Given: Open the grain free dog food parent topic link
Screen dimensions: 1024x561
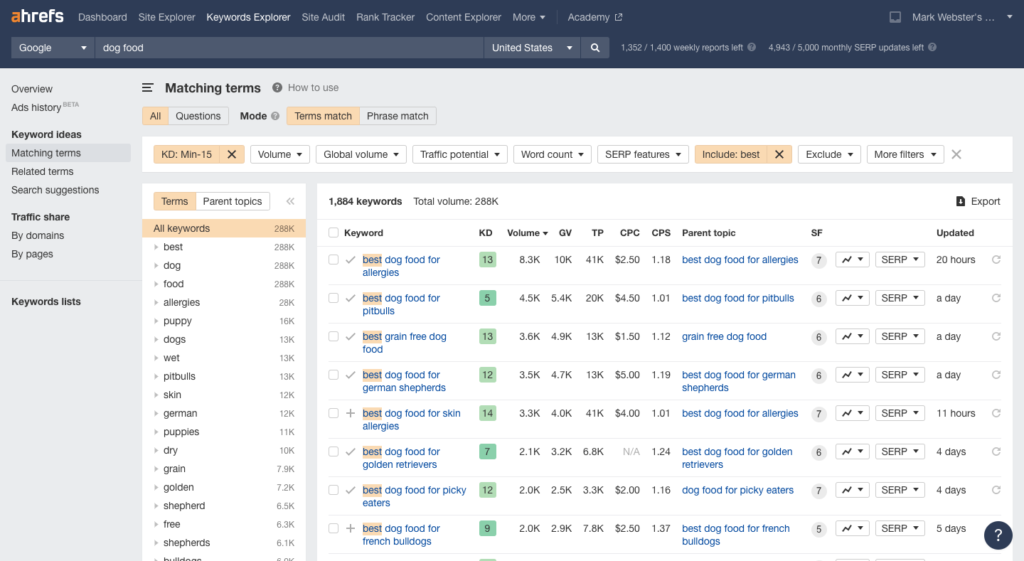Looking at the screenshot, I should [724, 337].
